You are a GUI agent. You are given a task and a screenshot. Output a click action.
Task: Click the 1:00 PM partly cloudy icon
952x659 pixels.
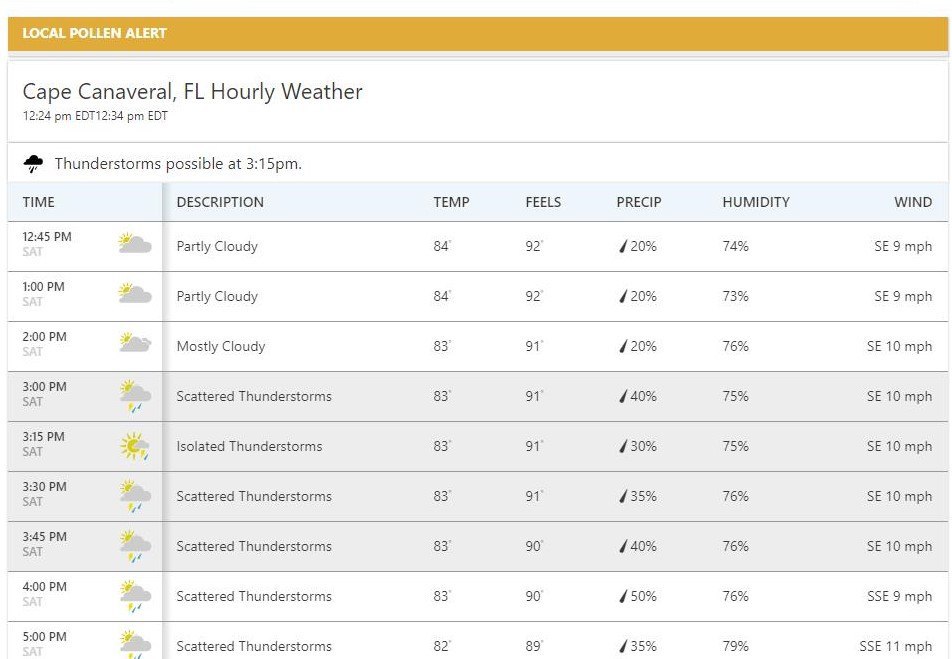point(135,293)
